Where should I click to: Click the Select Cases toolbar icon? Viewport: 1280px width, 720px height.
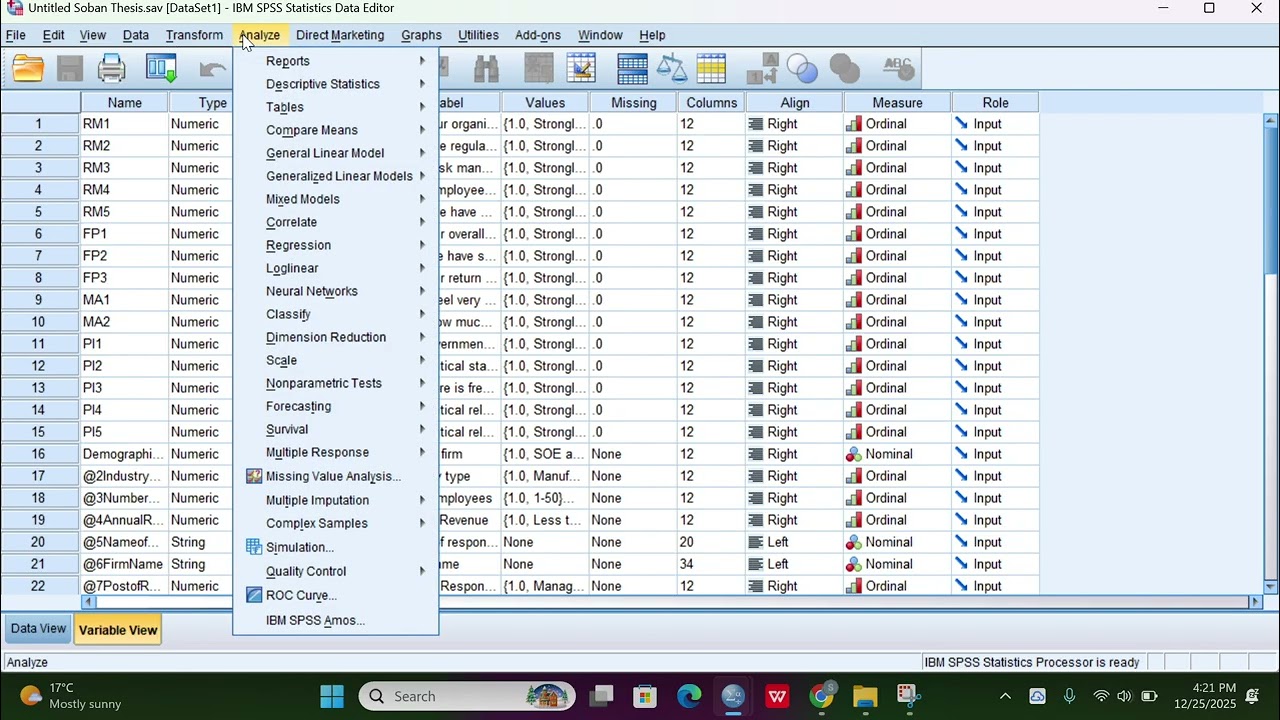click(x=711, y=68)
